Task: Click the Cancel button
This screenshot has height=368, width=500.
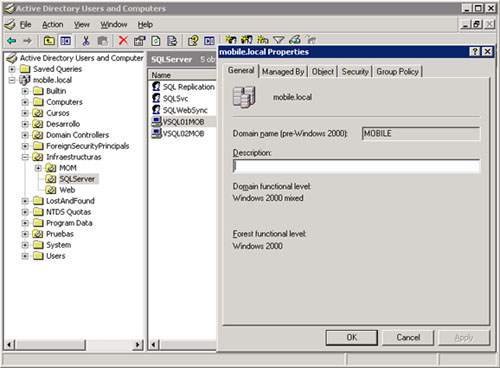Action: 408,338
